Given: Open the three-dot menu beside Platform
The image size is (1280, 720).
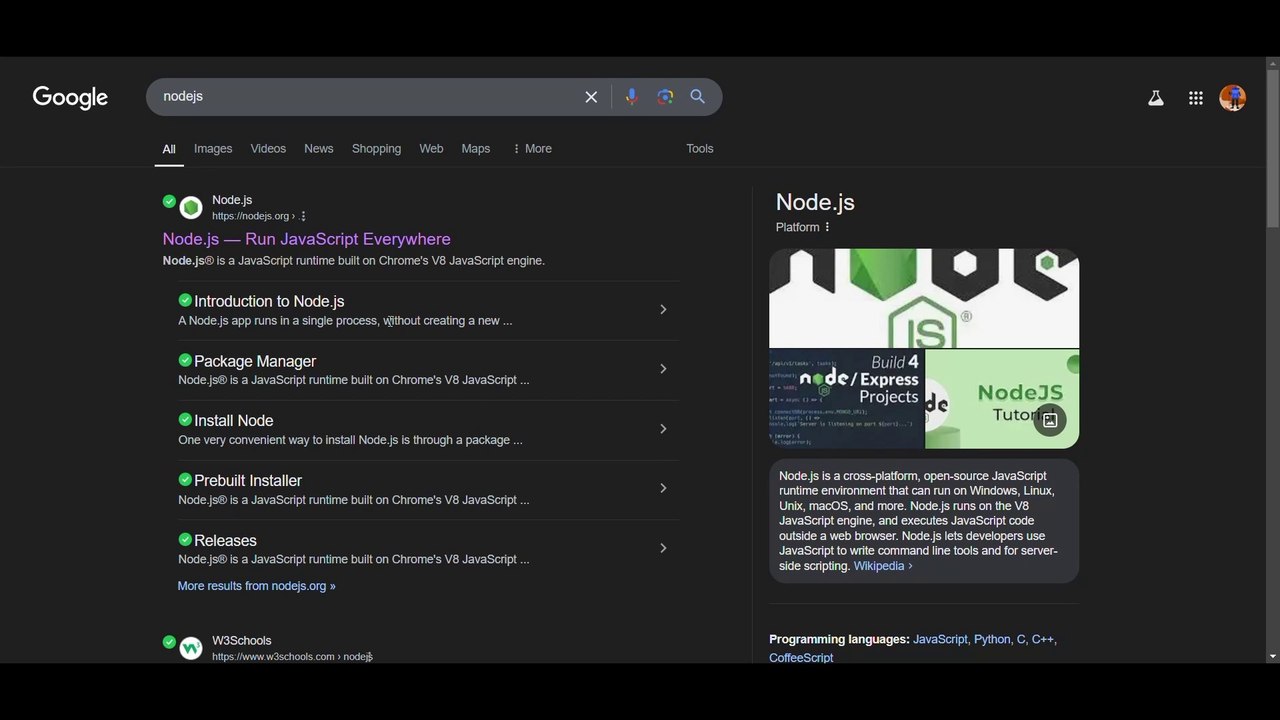Looking at the screenshot, I should [827, 227].
